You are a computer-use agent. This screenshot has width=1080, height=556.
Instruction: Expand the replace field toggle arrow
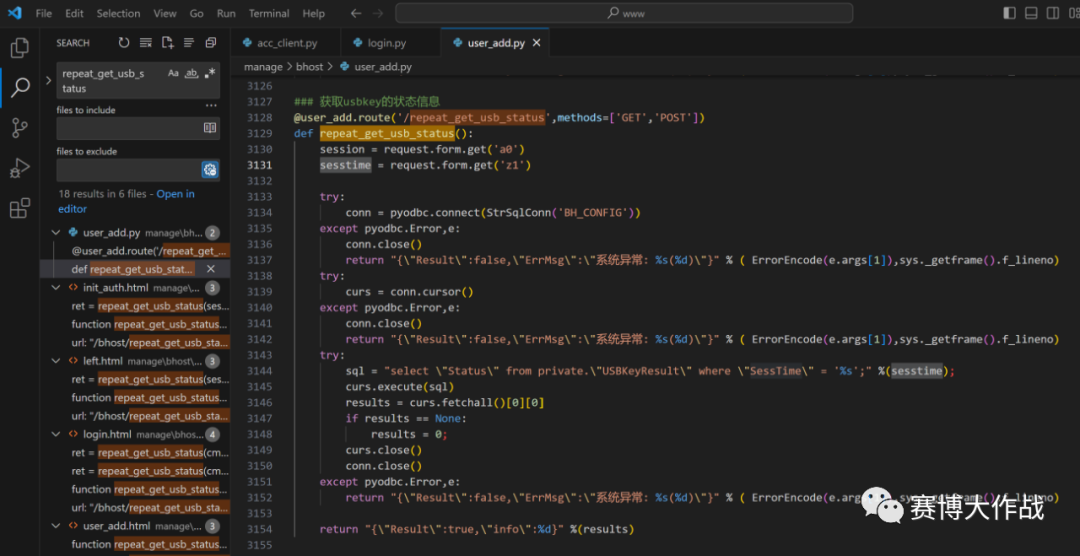tap(48, 81)
